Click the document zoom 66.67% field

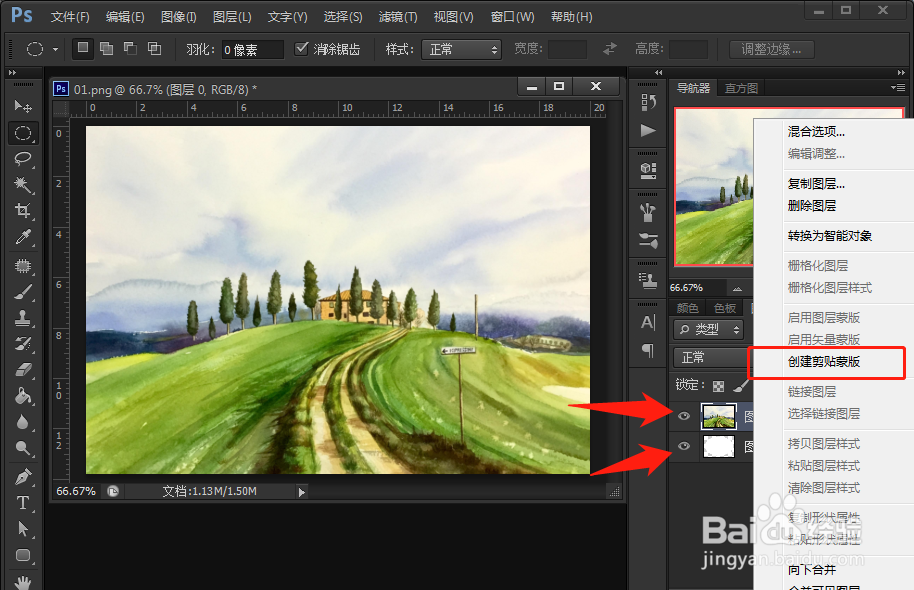[x=76, y=491]
